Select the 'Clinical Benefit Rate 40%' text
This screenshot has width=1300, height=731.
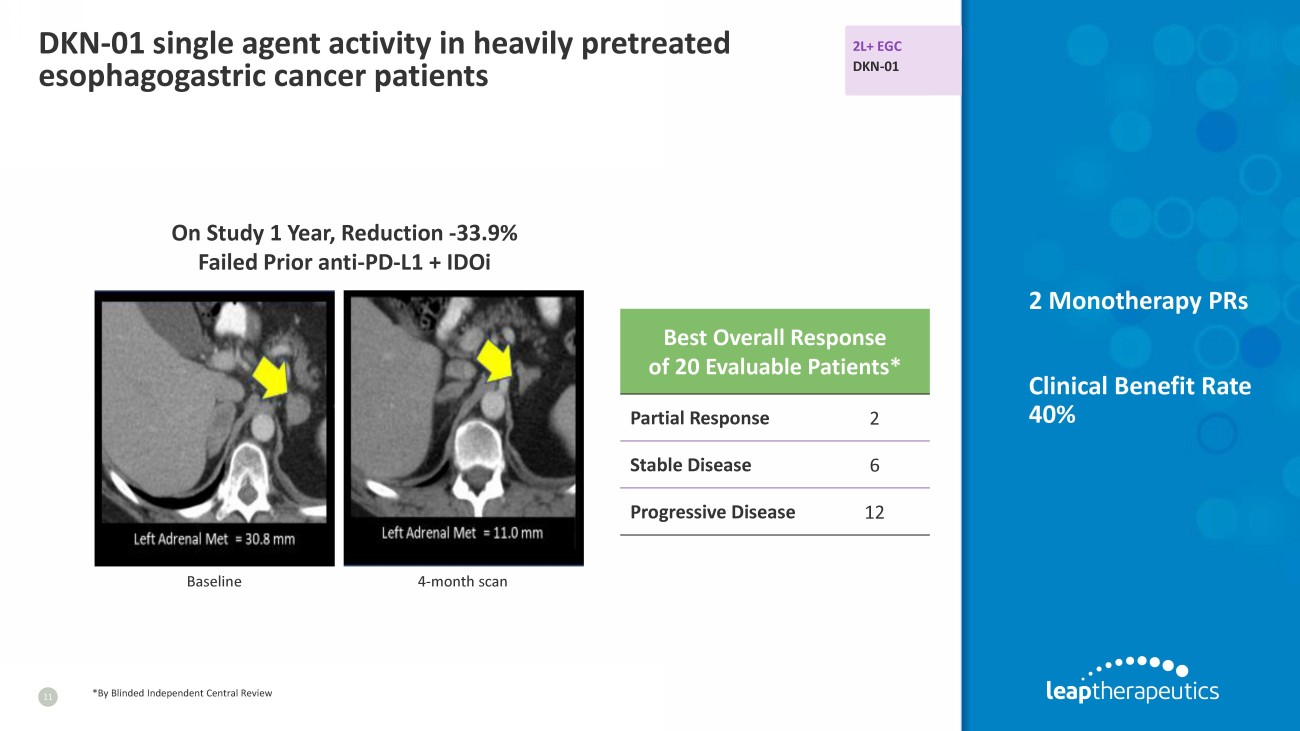tap(1139, 400)
